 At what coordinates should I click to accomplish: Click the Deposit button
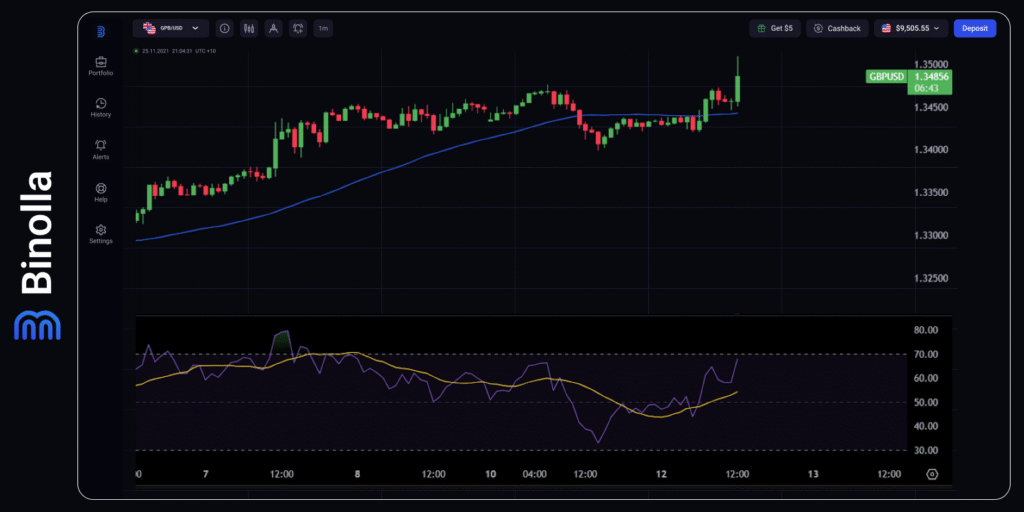point(974,29)
